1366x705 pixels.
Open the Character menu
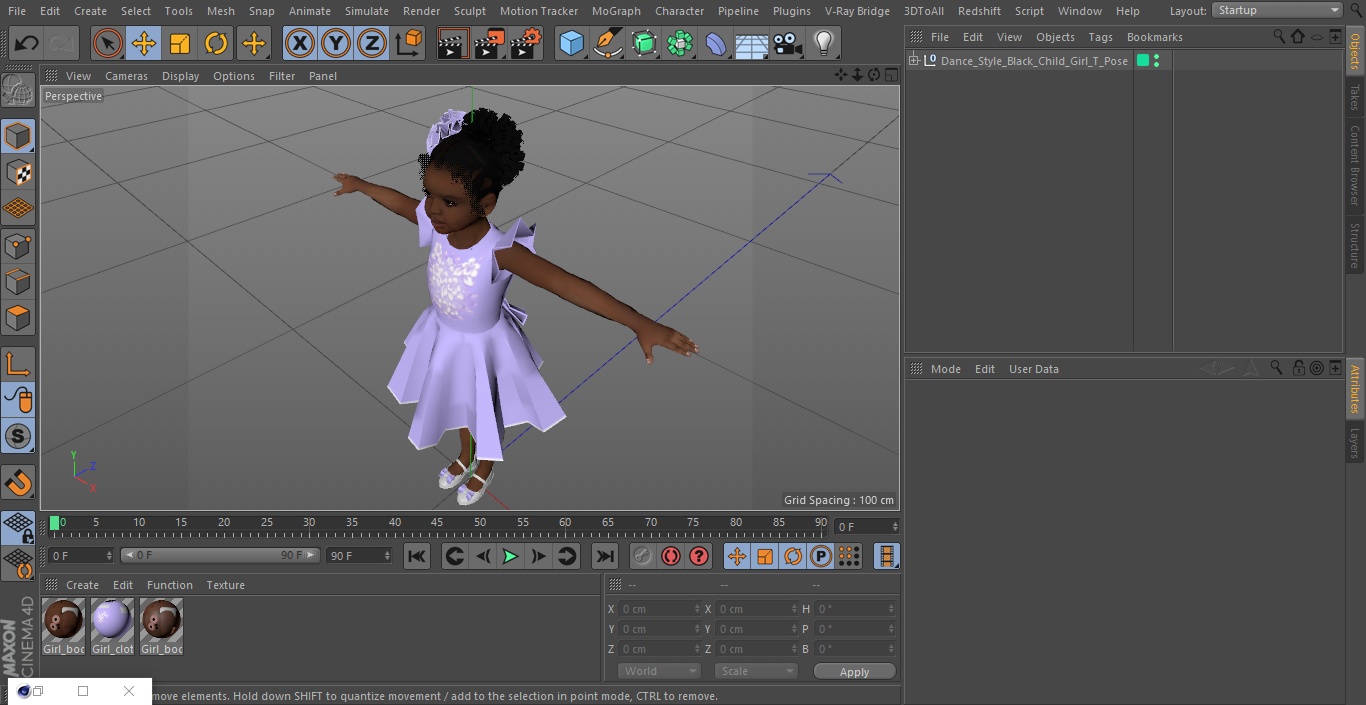680,11
